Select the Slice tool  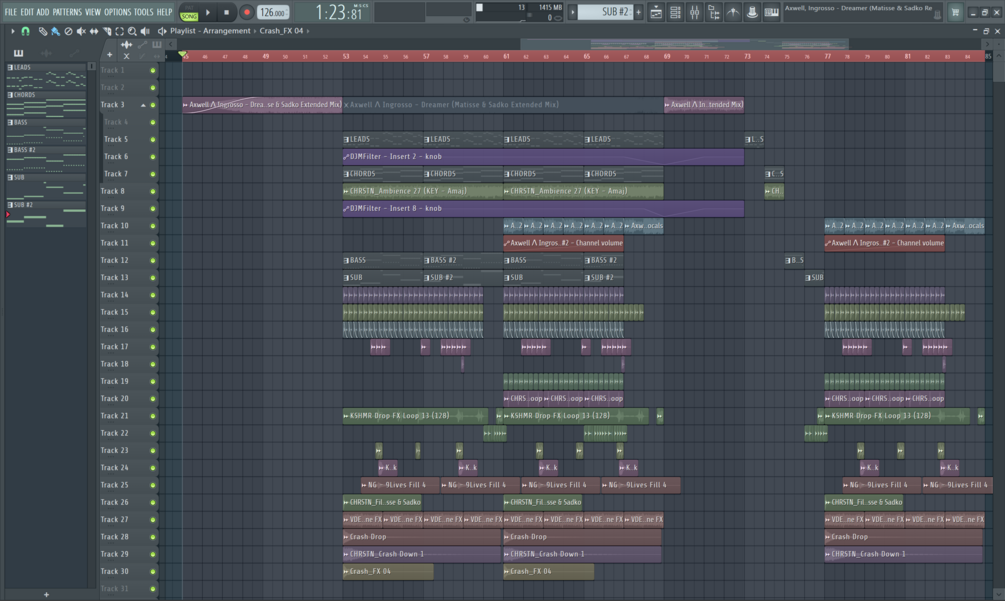[x=106, y=31]
